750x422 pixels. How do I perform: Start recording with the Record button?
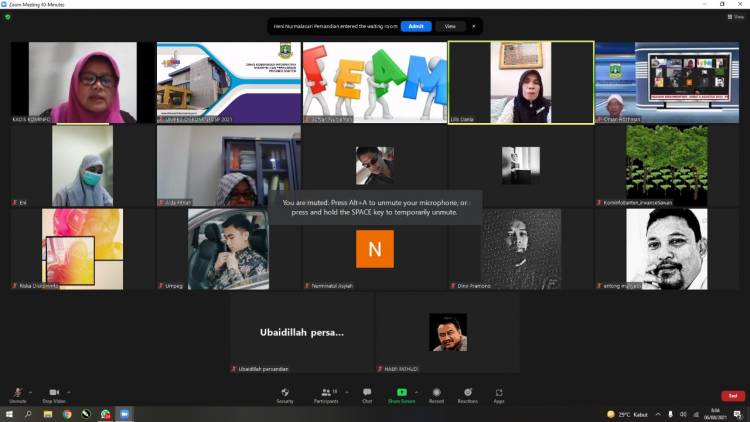coord(436,395)
